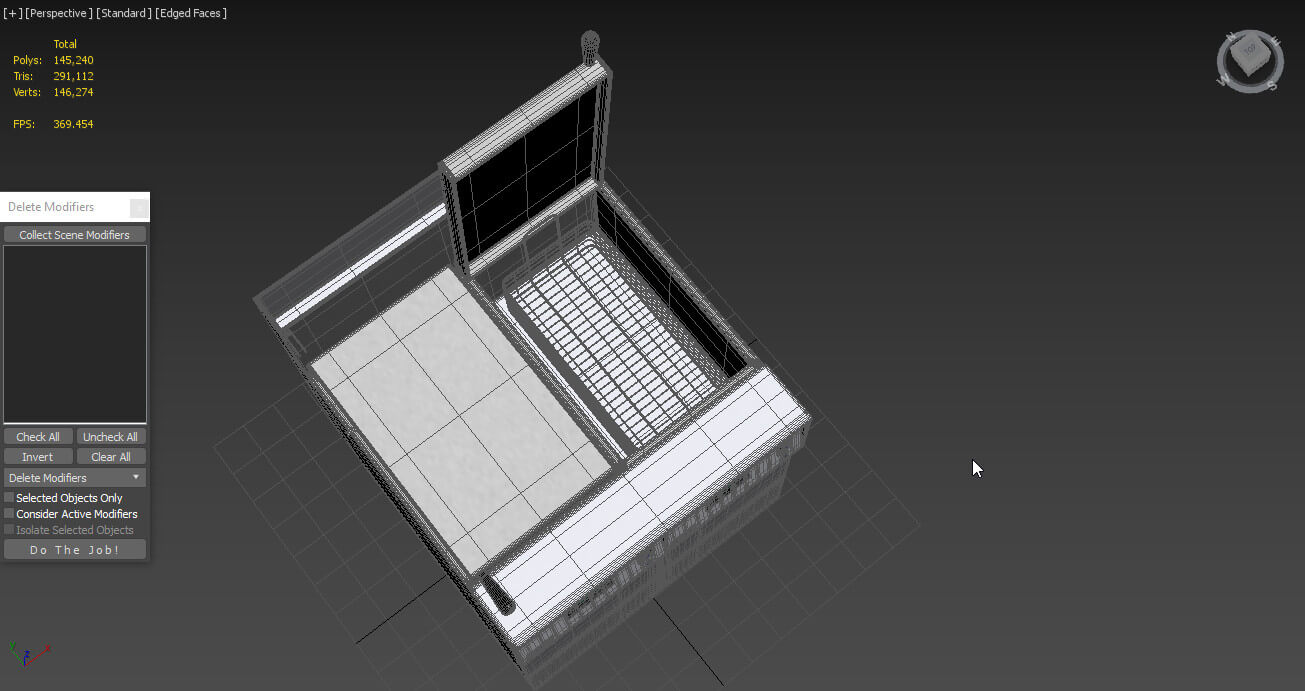Image resolution: width=1305 pixels, height=691 pixels.
Task: Open the Delete Modifiers action dropdown
Action: [x=75, y=478]
